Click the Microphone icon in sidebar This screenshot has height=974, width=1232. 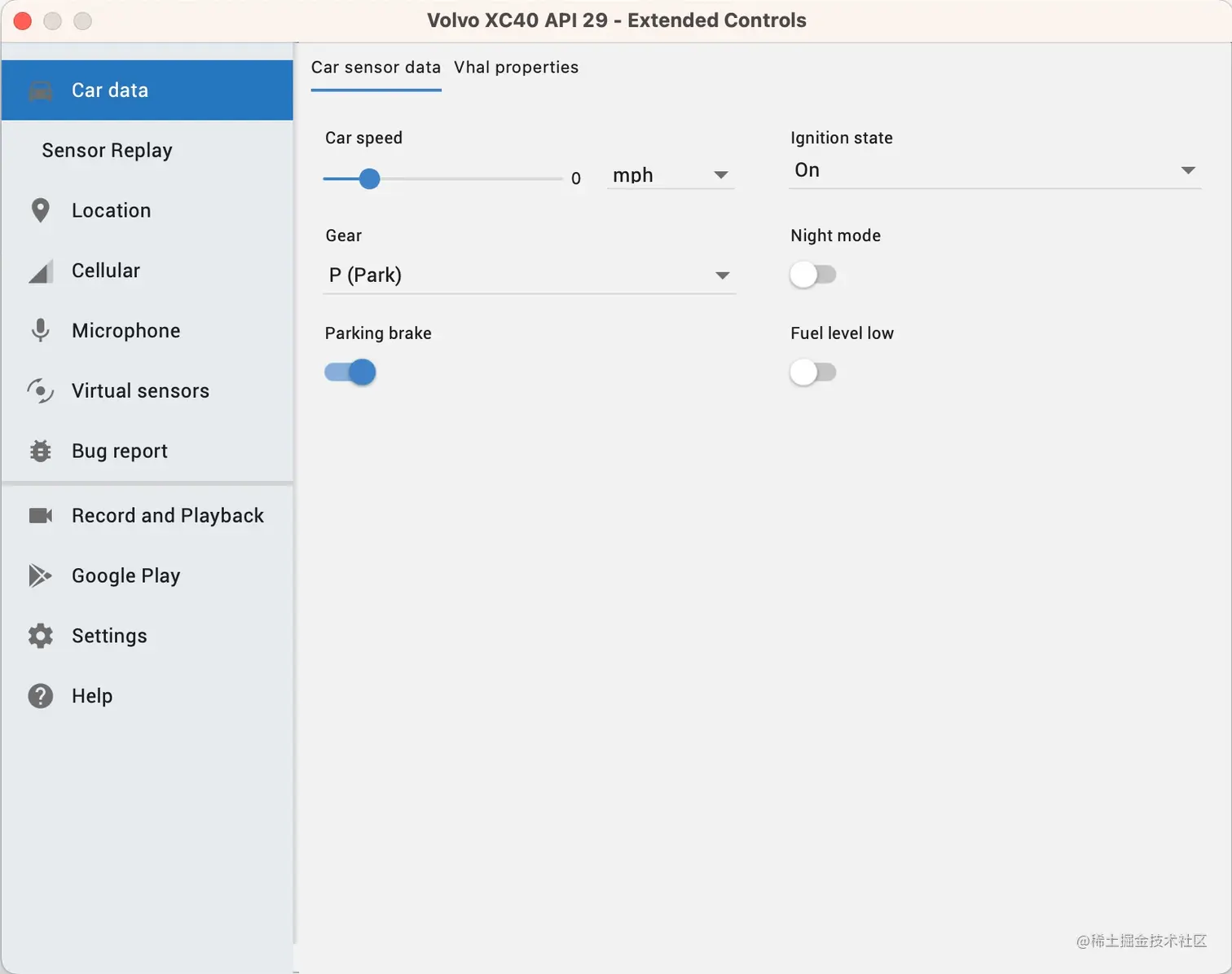point(40,330)
